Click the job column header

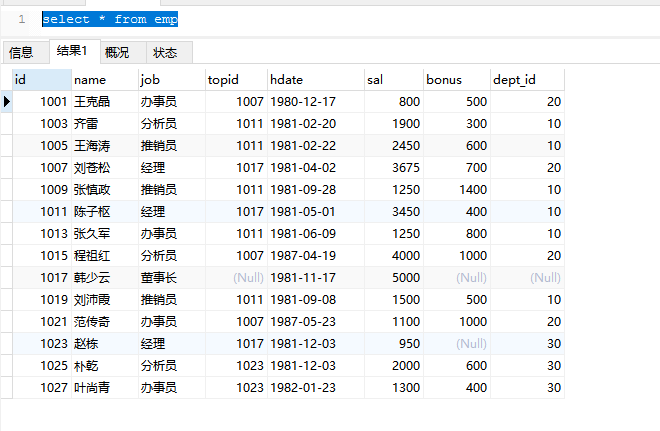coord(172,80)
